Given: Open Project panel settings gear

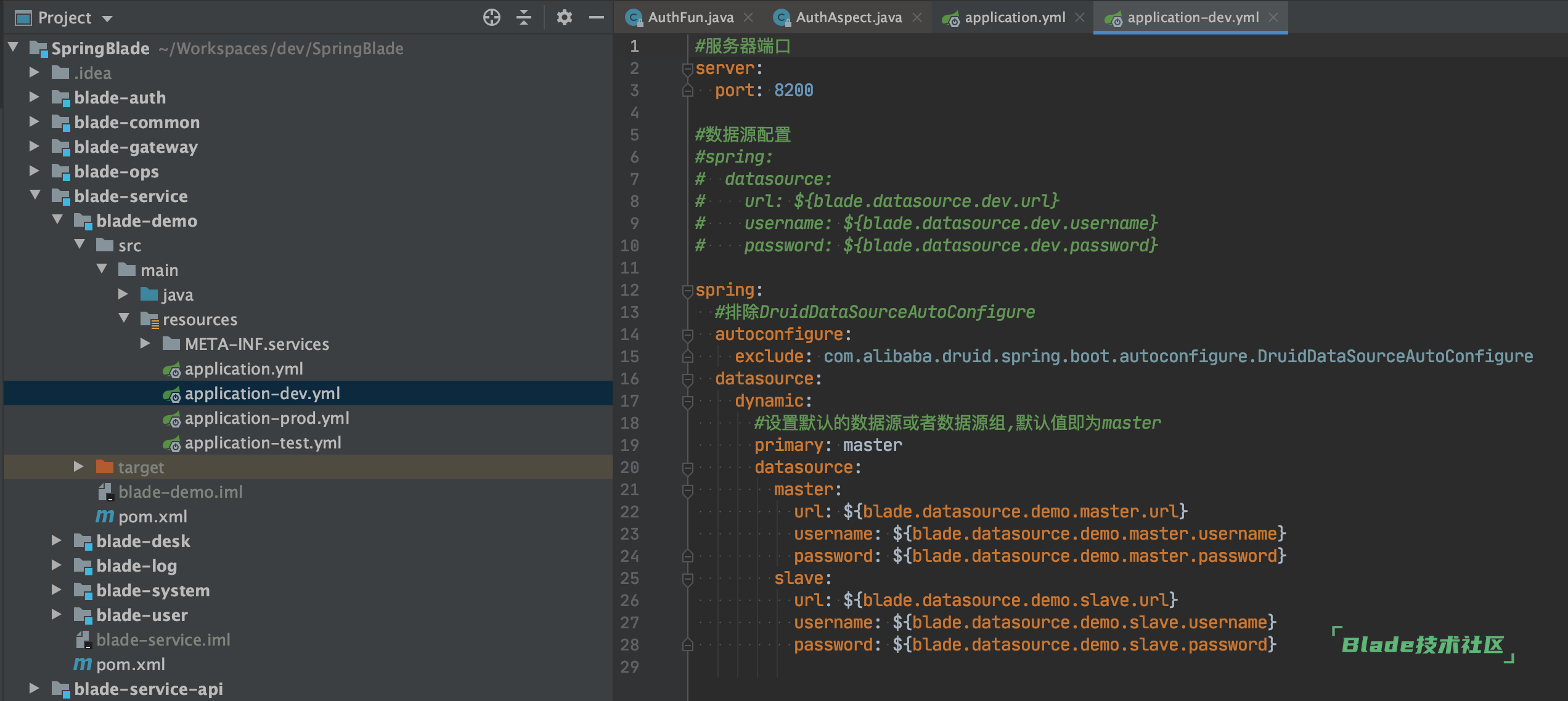Looking at the screenshot, I should (564, 17).
